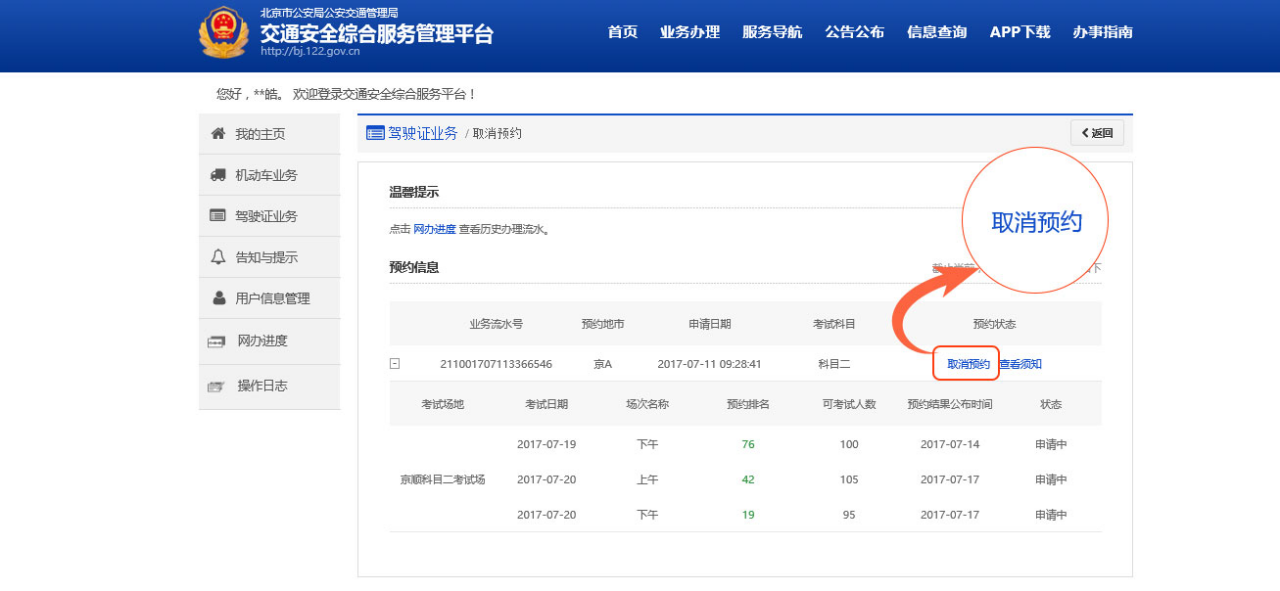
Task: Click the truck icon beside 机动车业务
Action: [218, 175]
